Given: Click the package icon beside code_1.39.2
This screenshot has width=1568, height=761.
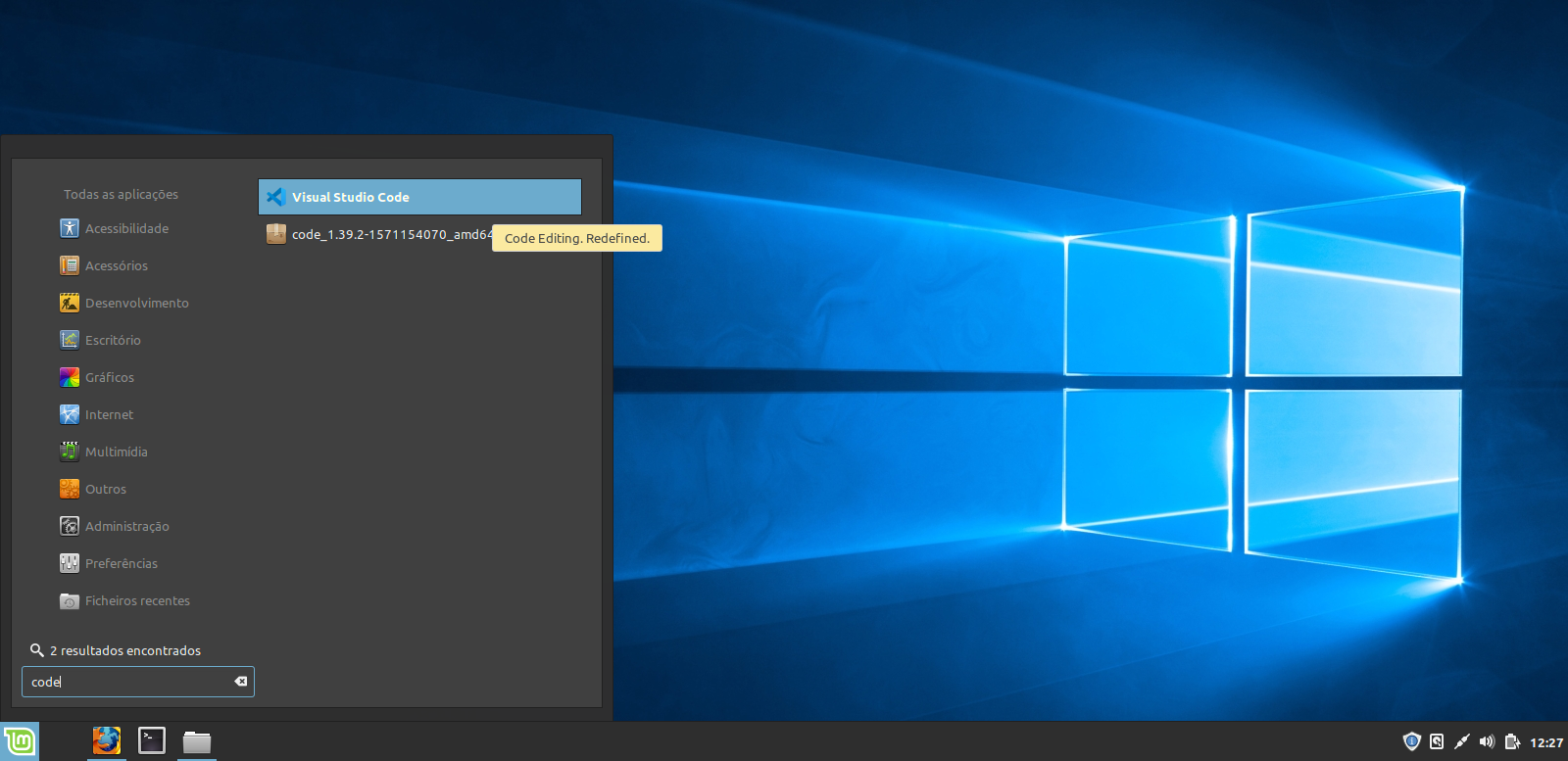Looking at the screenshot, I should click(x=276, y=234).
